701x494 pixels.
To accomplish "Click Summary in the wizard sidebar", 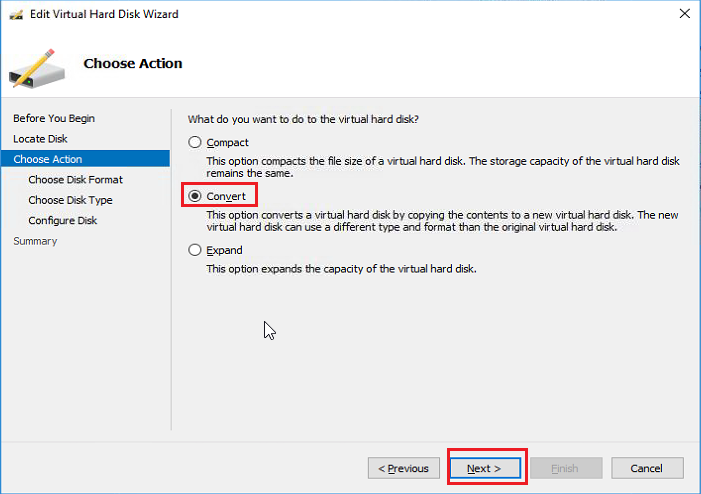I will [35, 241].
